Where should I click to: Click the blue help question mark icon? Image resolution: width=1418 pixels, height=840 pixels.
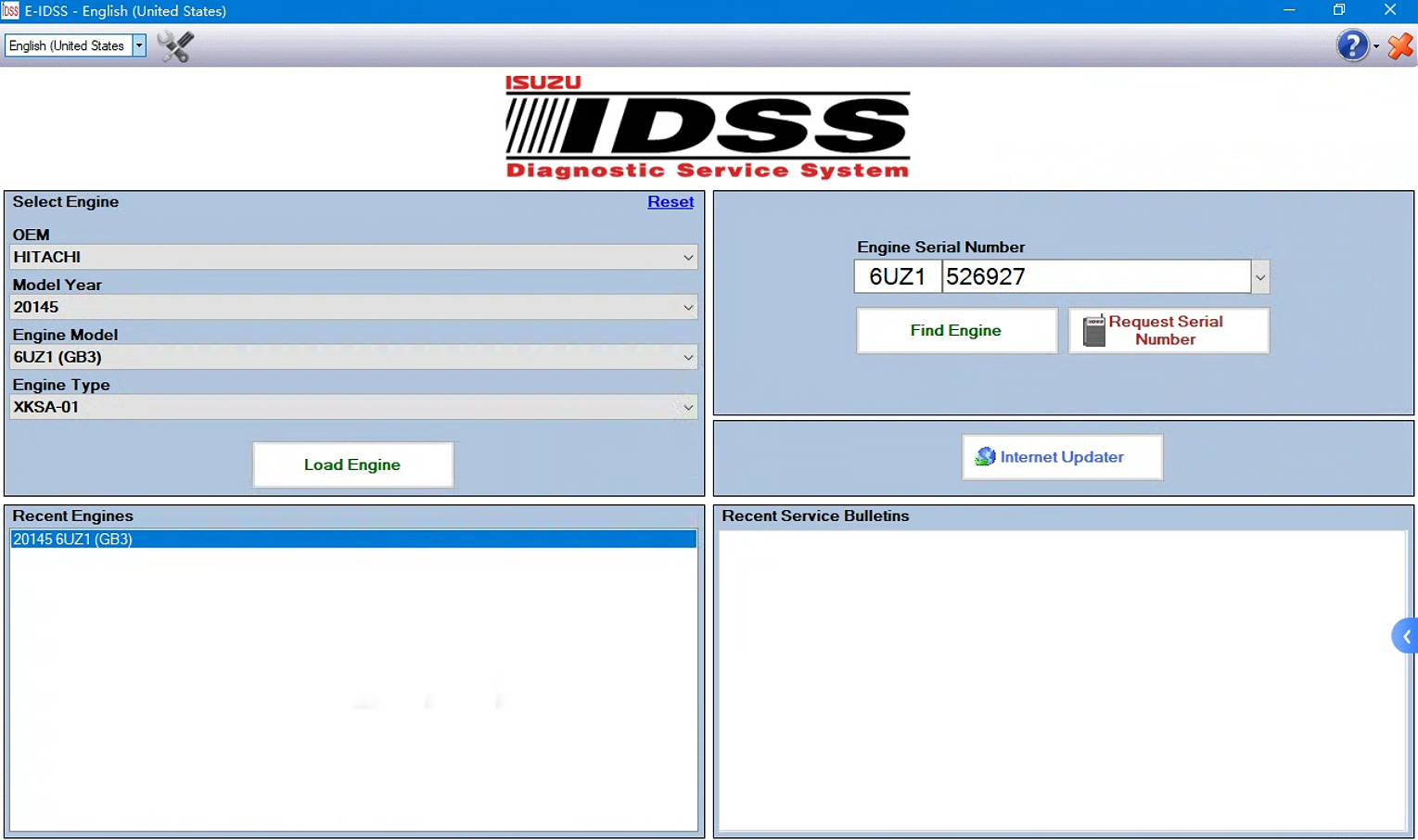click(1351, 45)
